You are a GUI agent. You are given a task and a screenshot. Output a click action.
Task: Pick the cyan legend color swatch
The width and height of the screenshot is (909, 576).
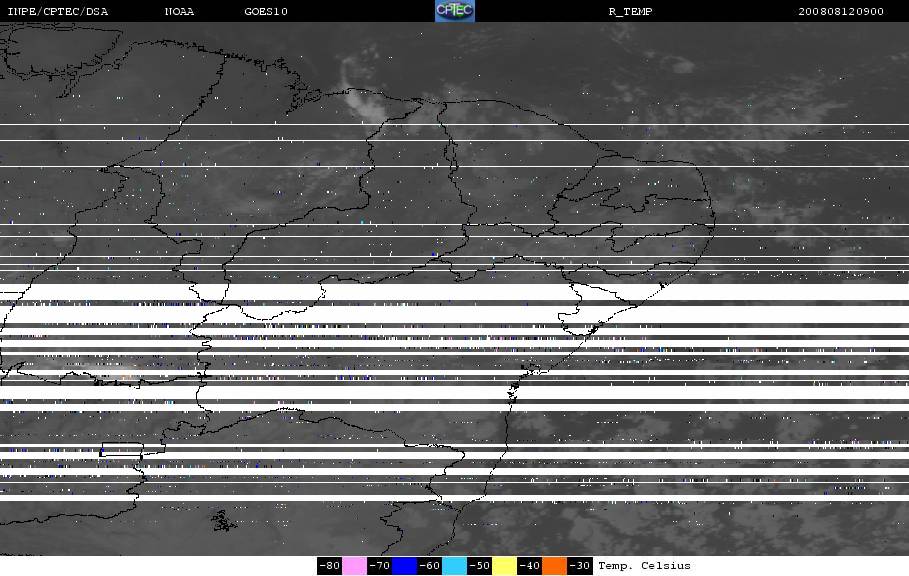coord(454,566)
